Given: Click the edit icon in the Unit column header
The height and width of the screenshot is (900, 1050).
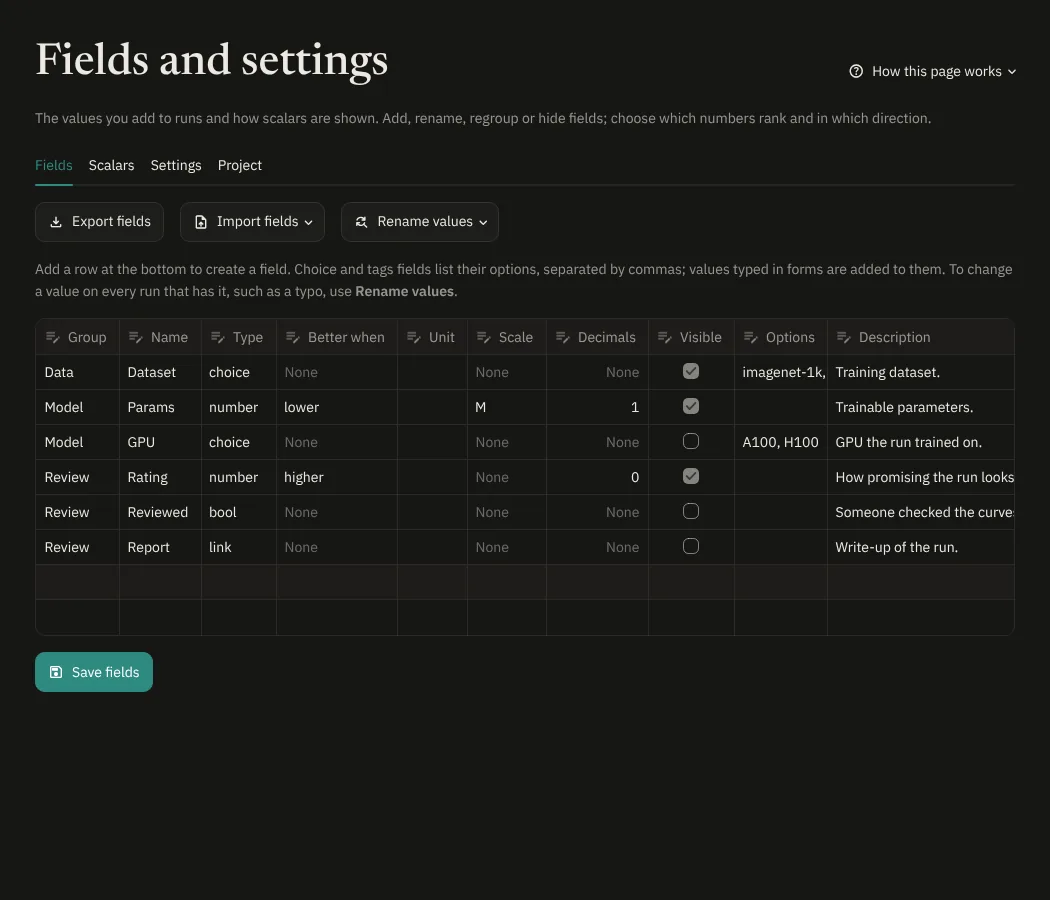Looking at the screenshot, I should pos(414,338).
